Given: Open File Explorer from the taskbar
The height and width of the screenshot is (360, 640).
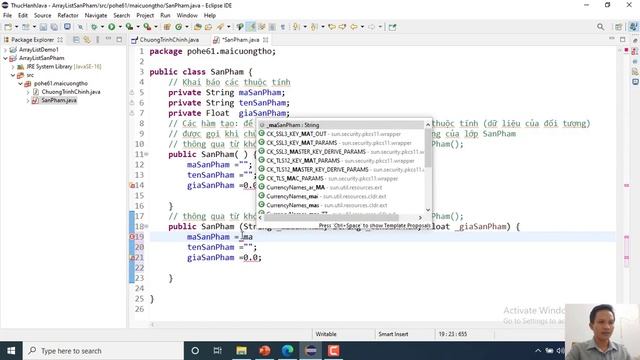Looking at the screenshot, I should pos(241,351).
